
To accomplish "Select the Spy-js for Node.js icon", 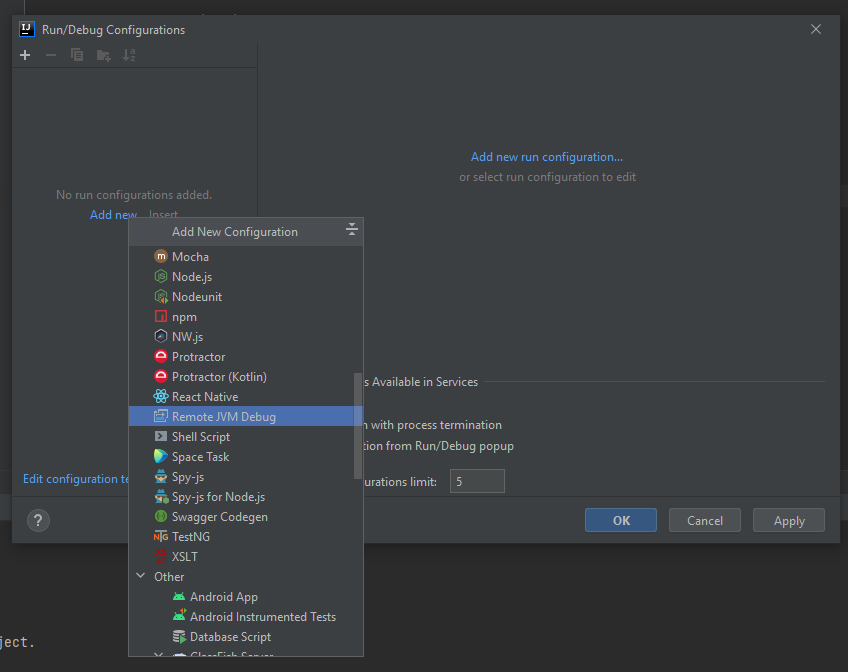I will 161,496.
